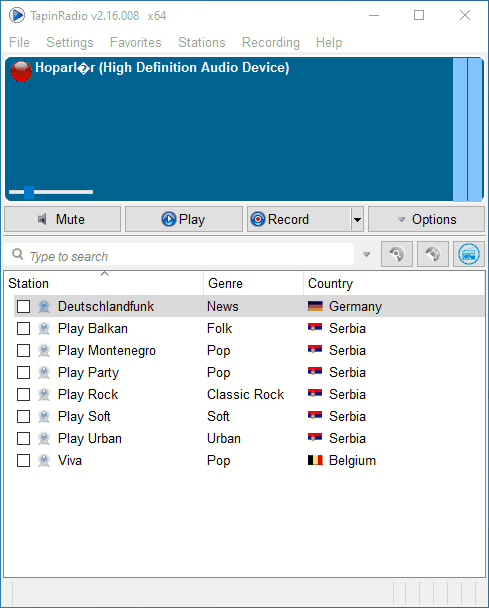Click the Belgium flag icon
This screenshot has width=489, height=608.
click(315, 460)
